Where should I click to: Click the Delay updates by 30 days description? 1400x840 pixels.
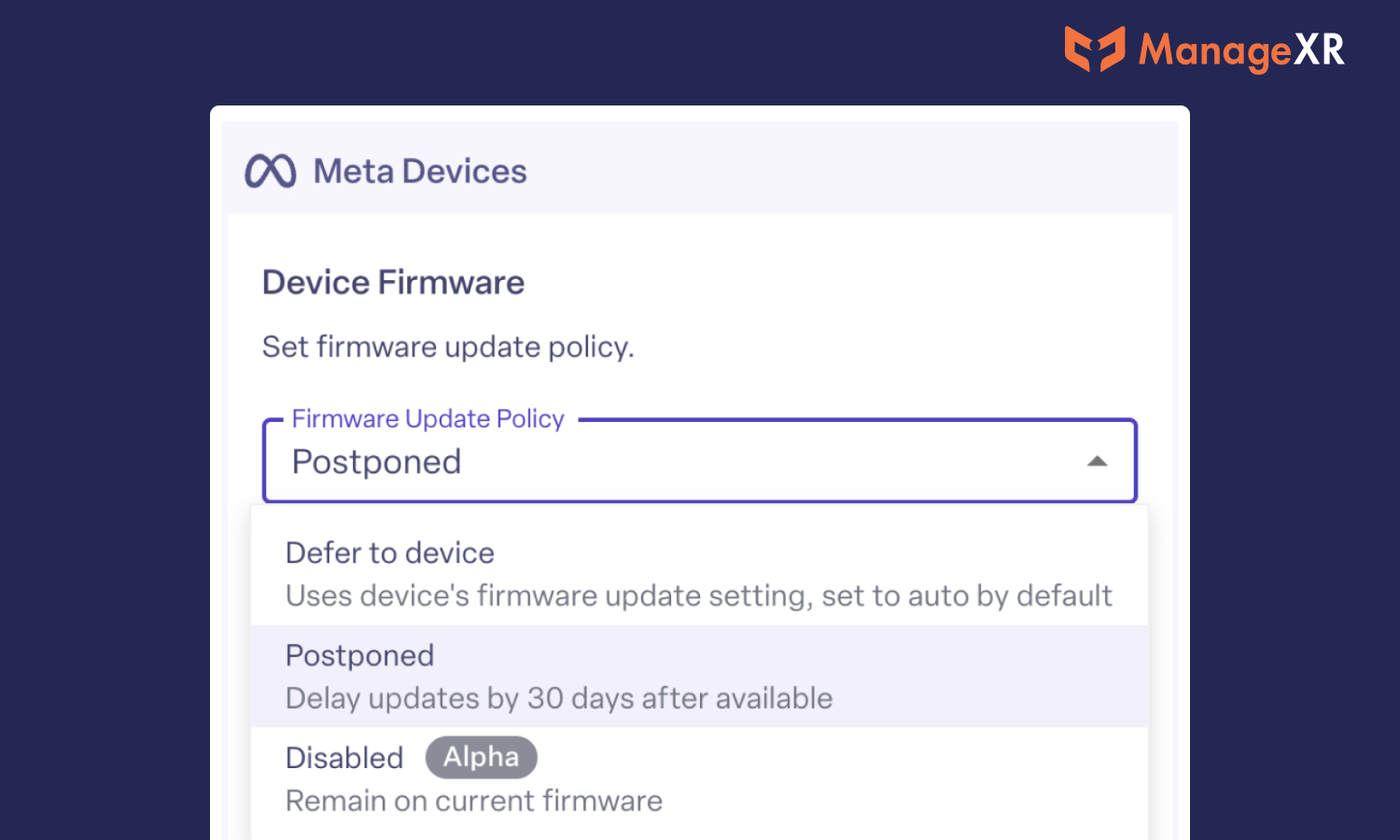click(559, 698)
